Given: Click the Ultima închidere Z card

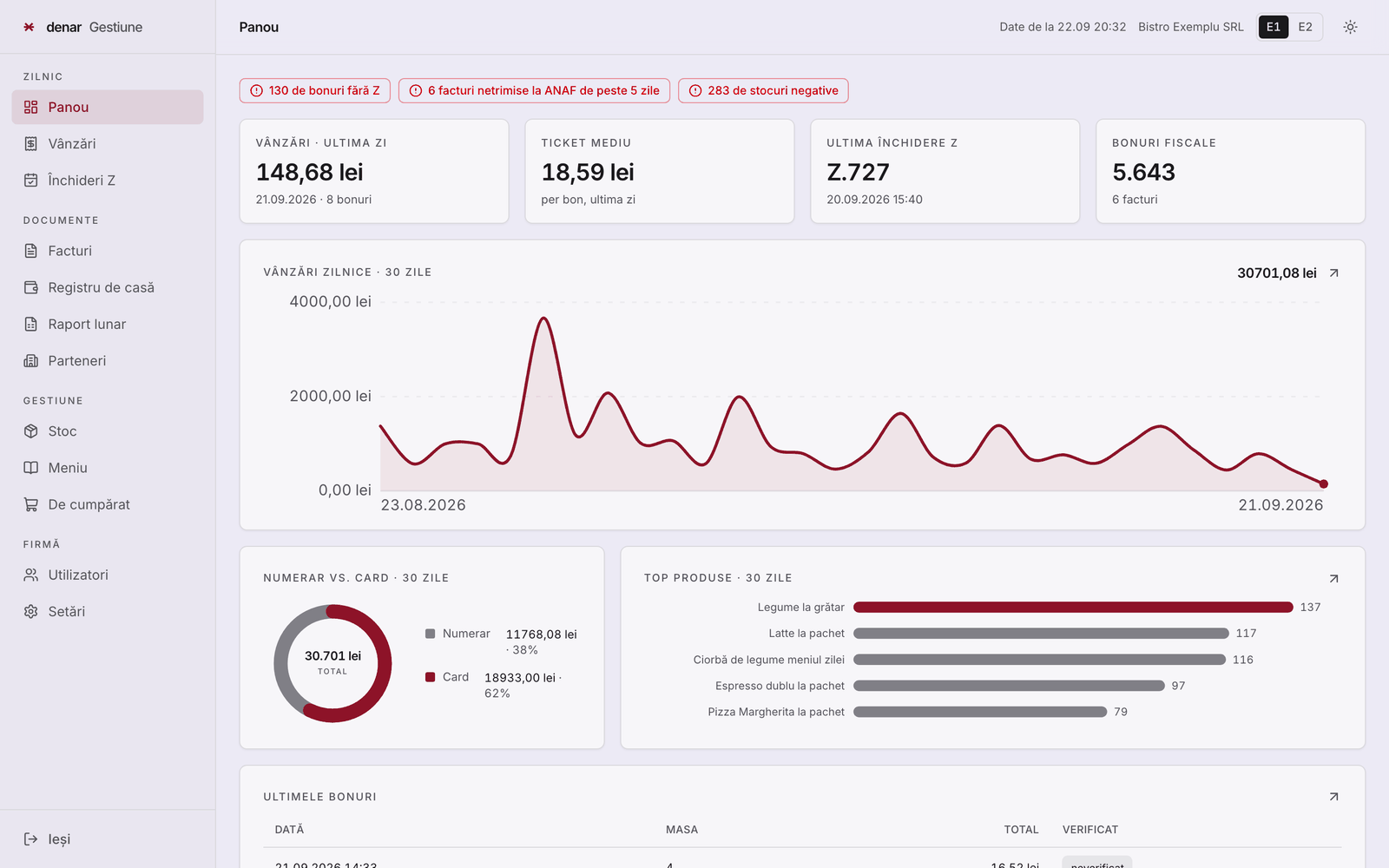Looking at the screenshot, I should click(945, 171).
